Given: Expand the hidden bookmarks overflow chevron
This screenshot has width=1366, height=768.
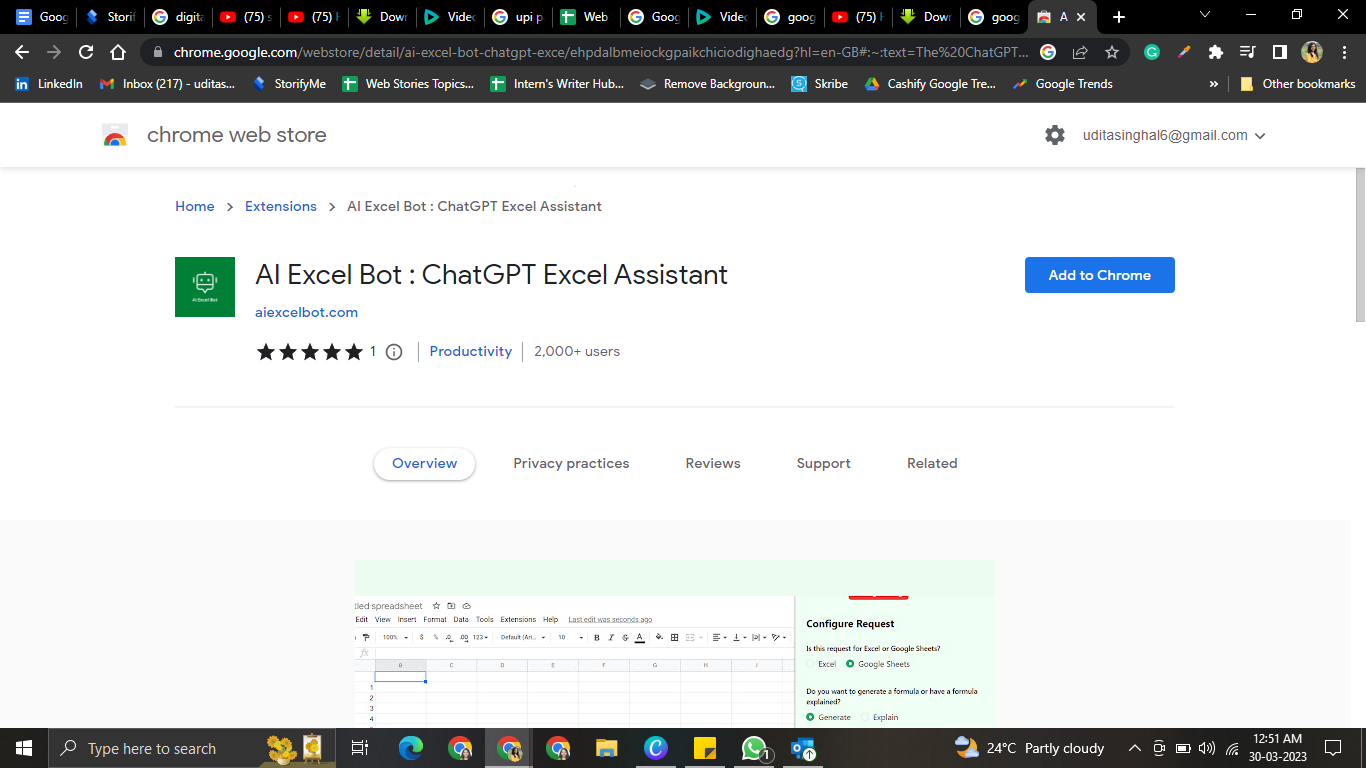Looking at the screenshot, I should pos(1213,84).
